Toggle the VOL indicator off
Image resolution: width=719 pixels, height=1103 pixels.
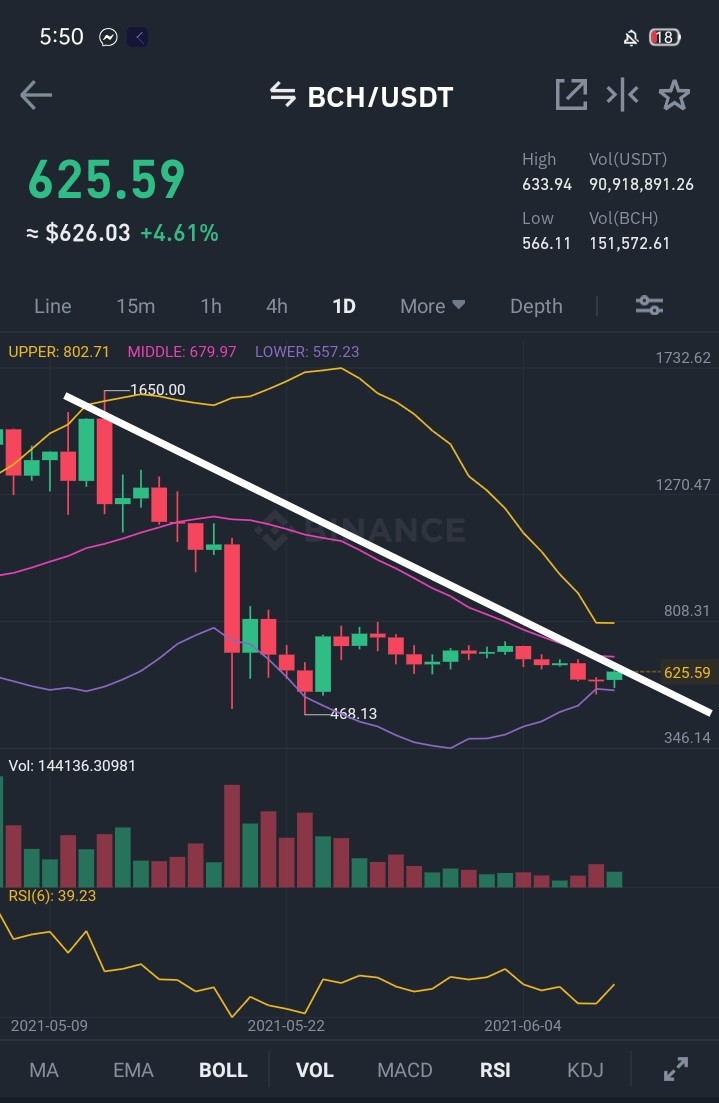click(x=314, y=1070)
